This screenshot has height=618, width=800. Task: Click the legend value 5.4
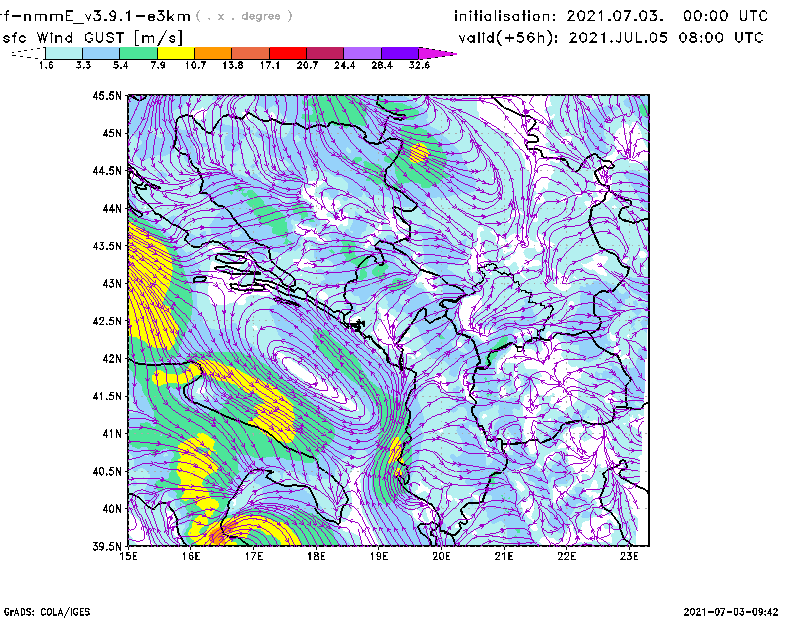point(120,65)
